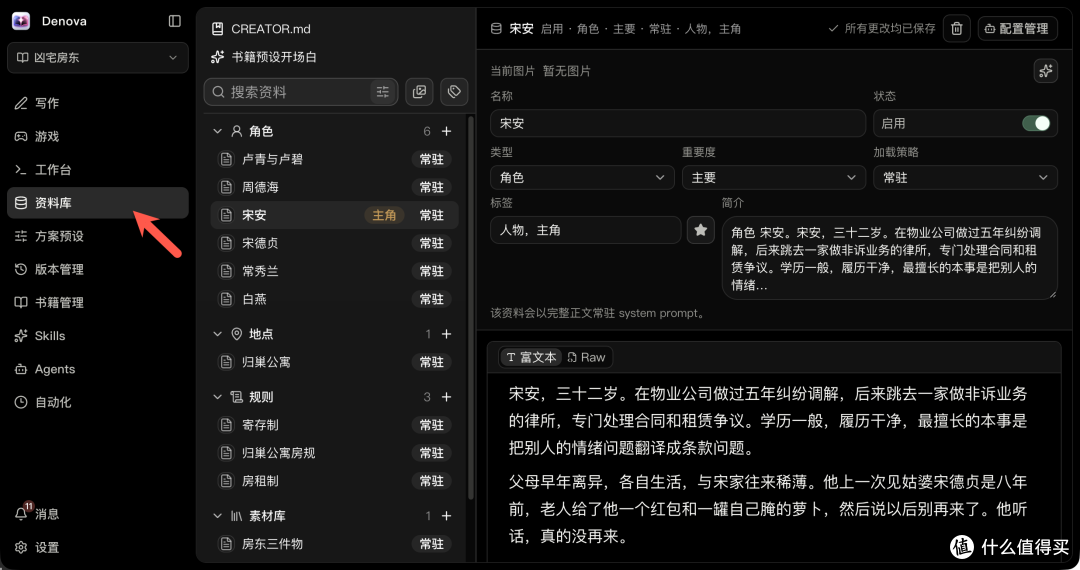Click the star icon beside 标签 field

700,230
